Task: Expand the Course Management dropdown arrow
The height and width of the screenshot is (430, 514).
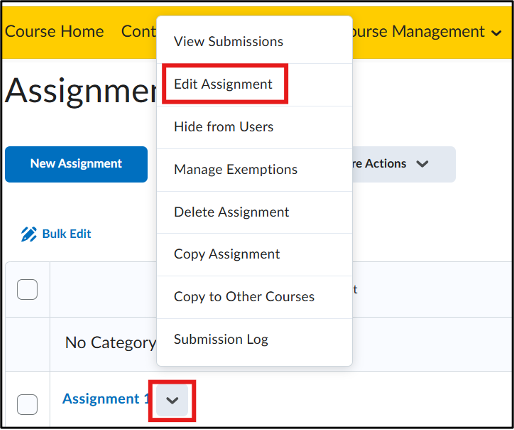Action: click(496, 33)
